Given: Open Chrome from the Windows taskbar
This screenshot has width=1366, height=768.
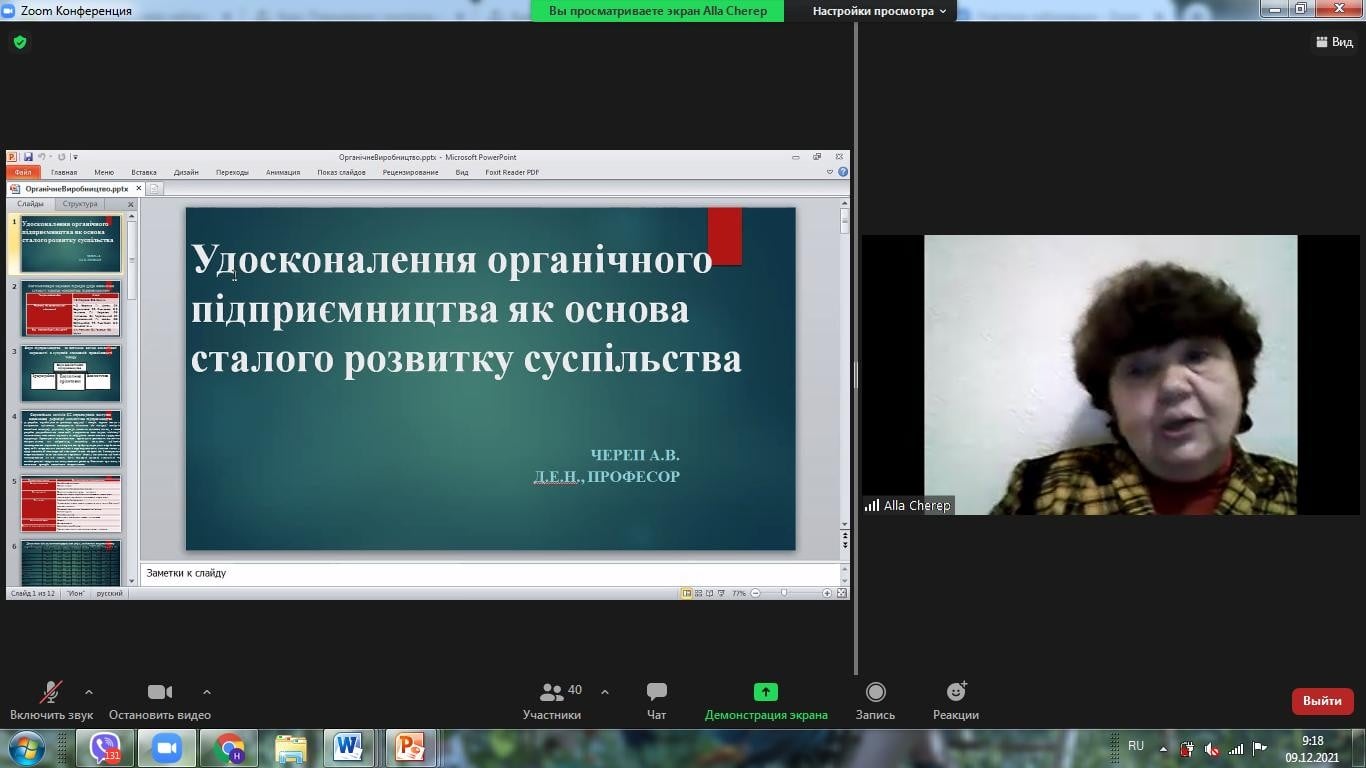Looking at the screenshot, I should click(229, 748).
